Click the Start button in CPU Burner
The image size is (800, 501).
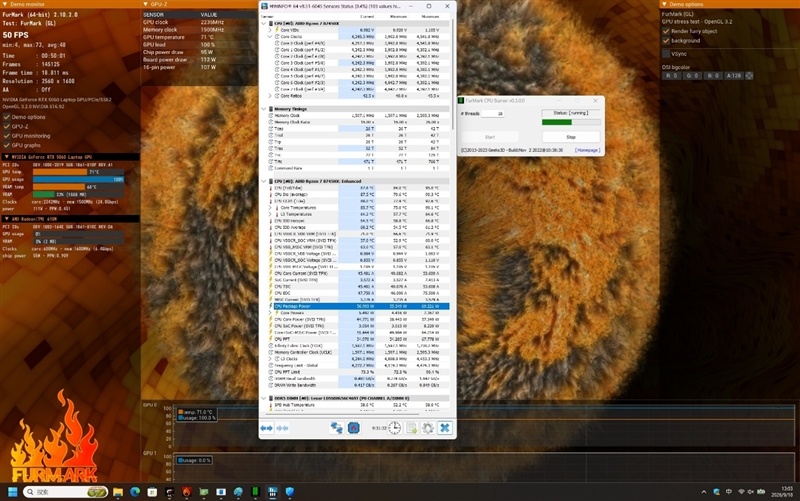[490, 137]
